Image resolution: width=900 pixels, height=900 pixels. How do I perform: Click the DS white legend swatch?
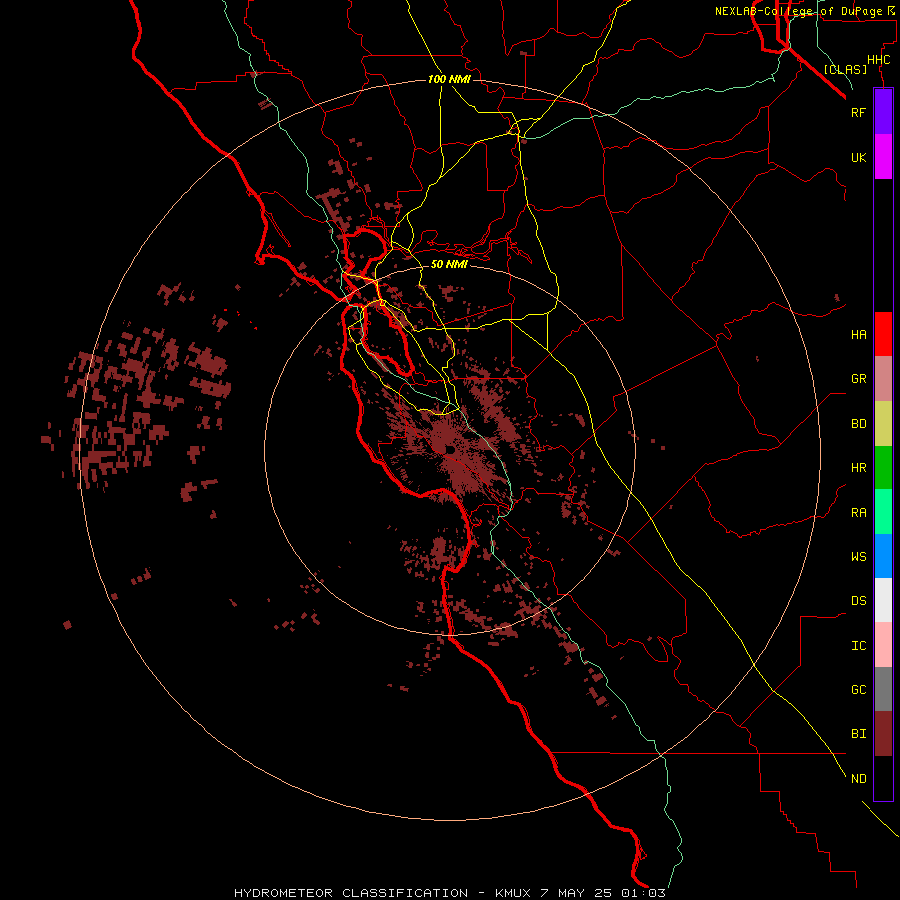coord(883,600)
